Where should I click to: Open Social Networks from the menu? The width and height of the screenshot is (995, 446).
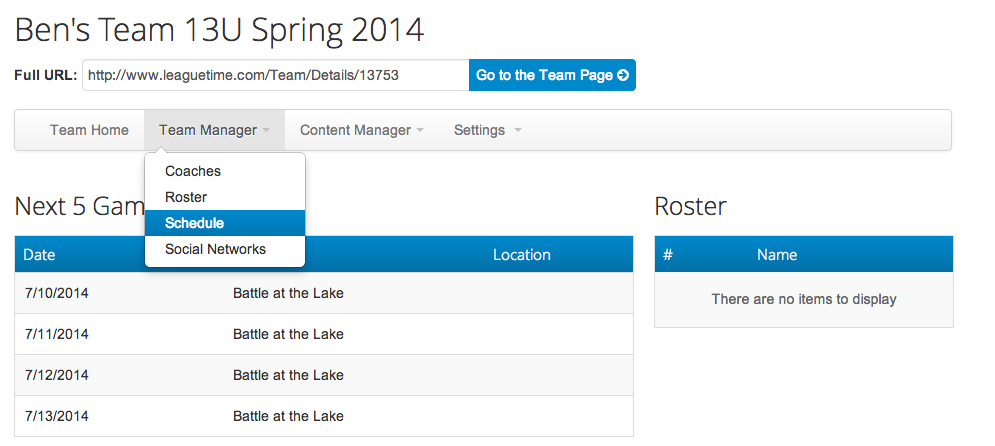coord(215,249)
